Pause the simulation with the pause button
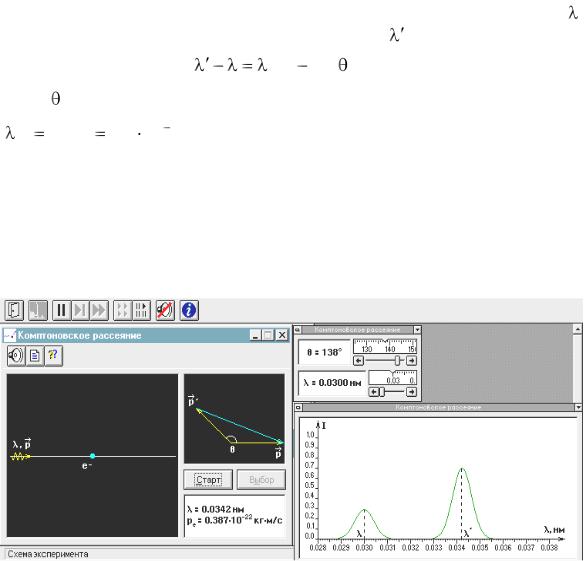This screenshot has height=561, width=588. tap(62, 310)
